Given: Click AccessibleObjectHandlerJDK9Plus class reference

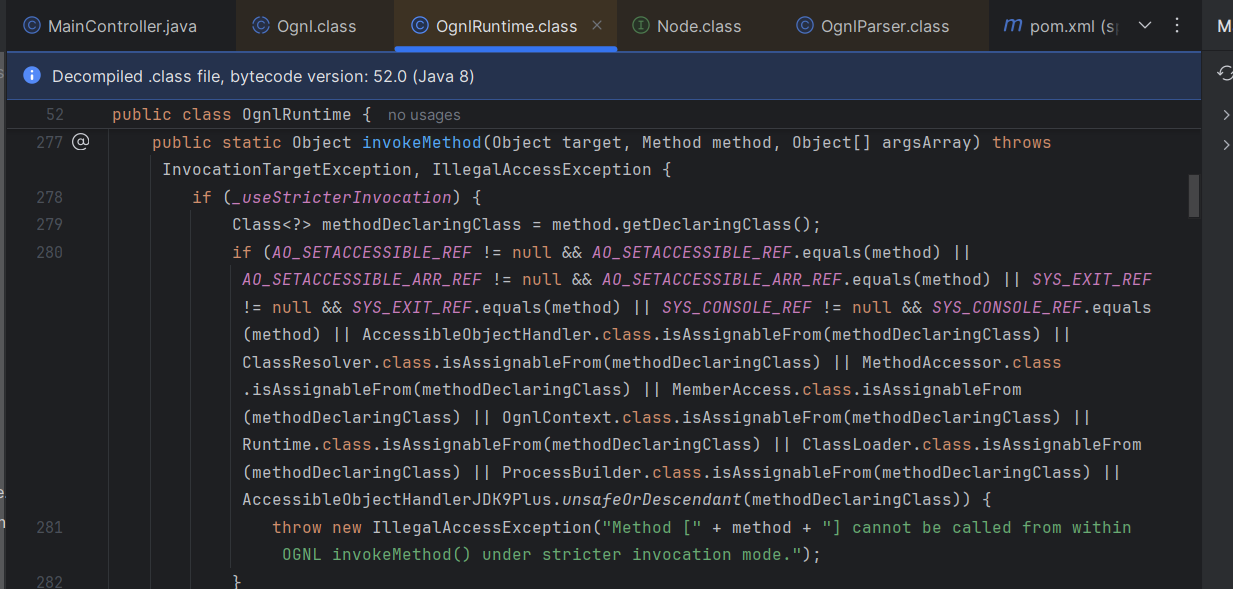Looking at the screenshot, I should [x=397, y=499].
